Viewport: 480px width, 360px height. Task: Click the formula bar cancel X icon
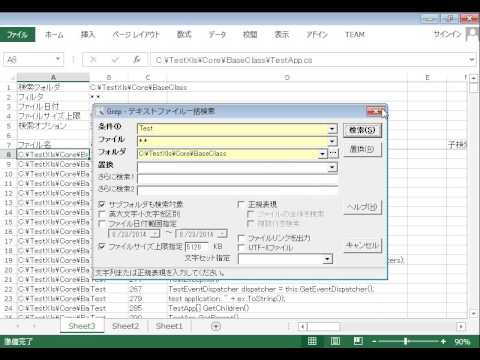[93, 60]
